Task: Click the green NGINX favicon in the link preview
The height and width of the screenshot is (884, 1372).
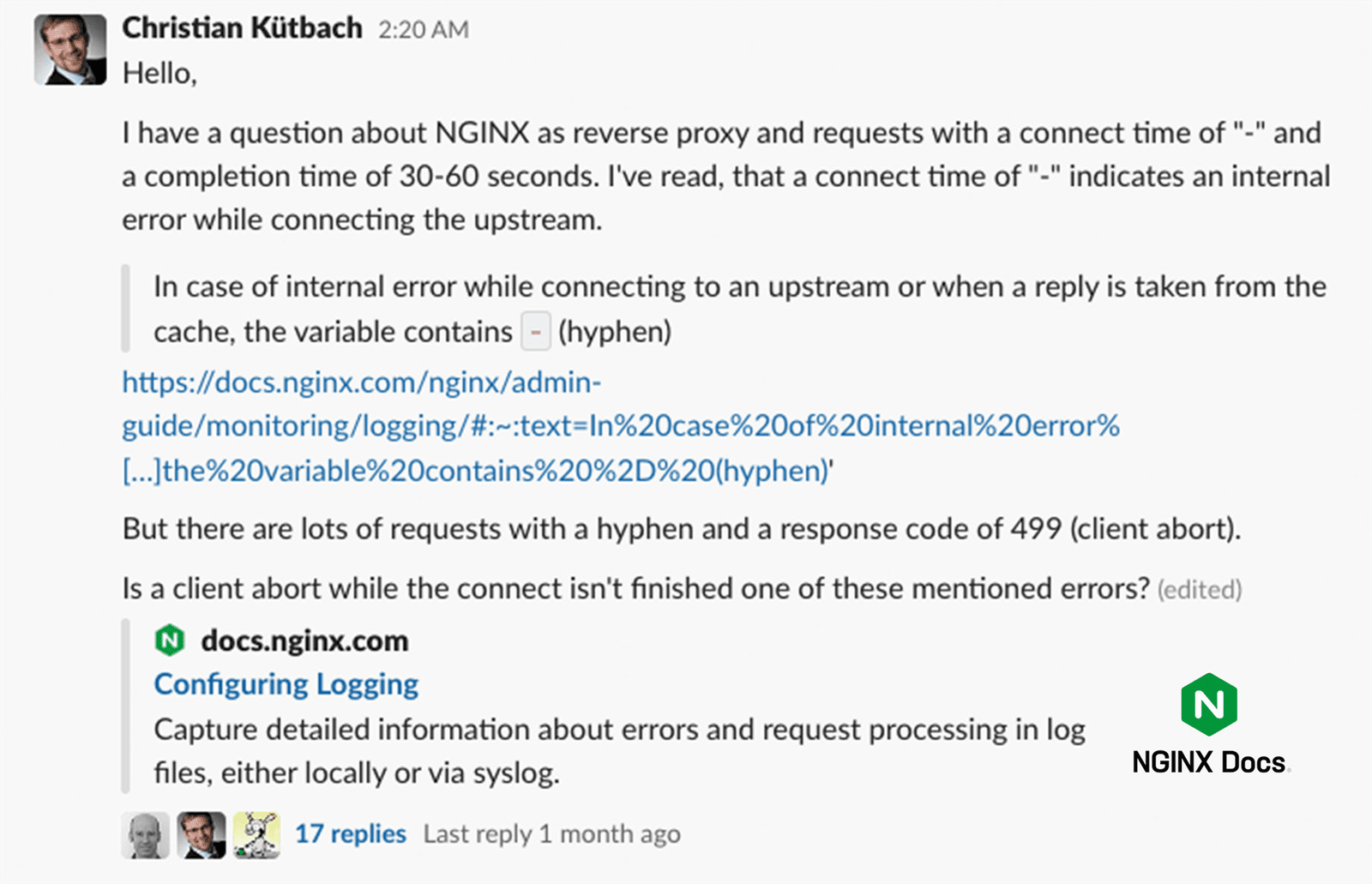Action: [x=171, y=640]
